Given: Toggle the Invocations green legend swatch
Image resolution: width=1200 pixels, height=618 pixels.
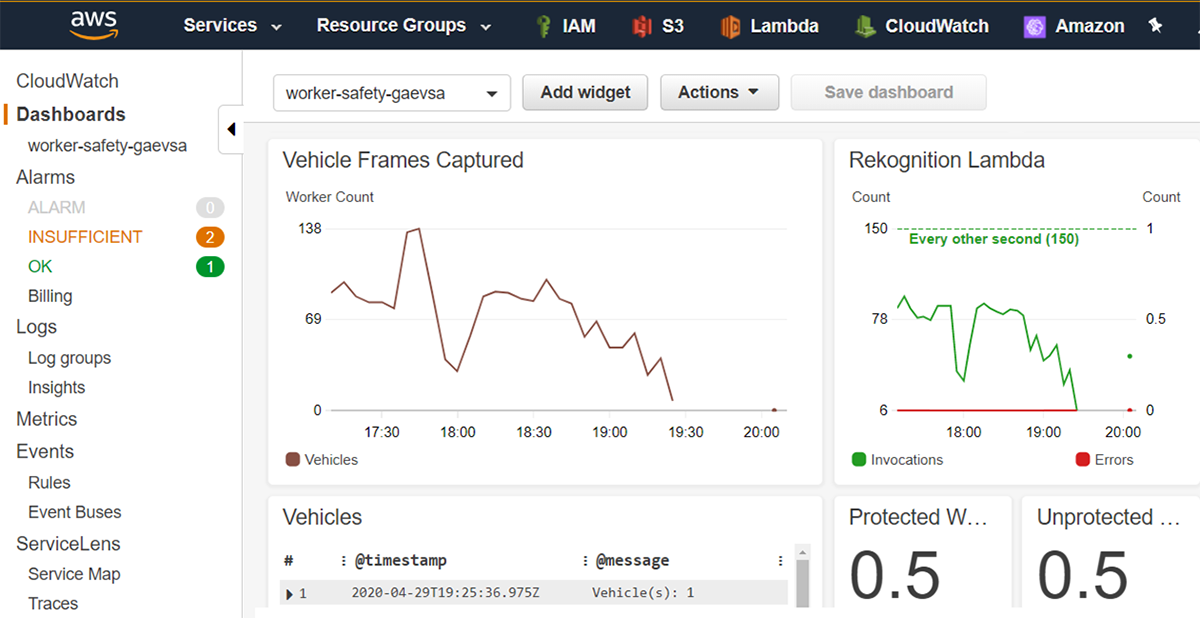Looking at the screenshot, I should click(x=859, y=460).
